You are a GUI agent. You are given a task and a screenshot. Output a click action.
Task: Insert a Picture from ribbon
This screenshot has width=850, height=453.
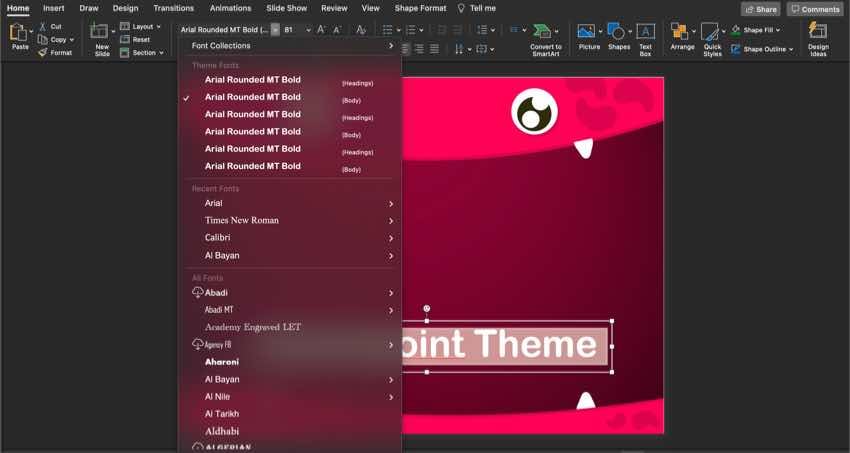587,33
